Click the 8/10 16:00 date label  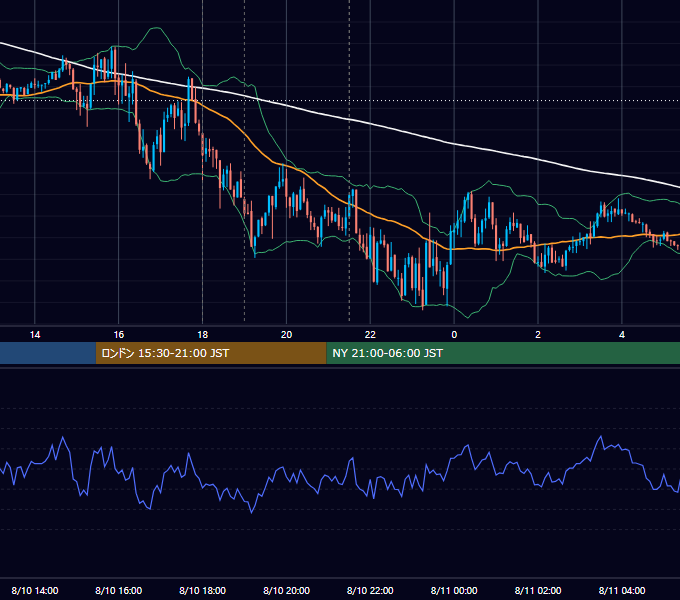pos(118,590)
